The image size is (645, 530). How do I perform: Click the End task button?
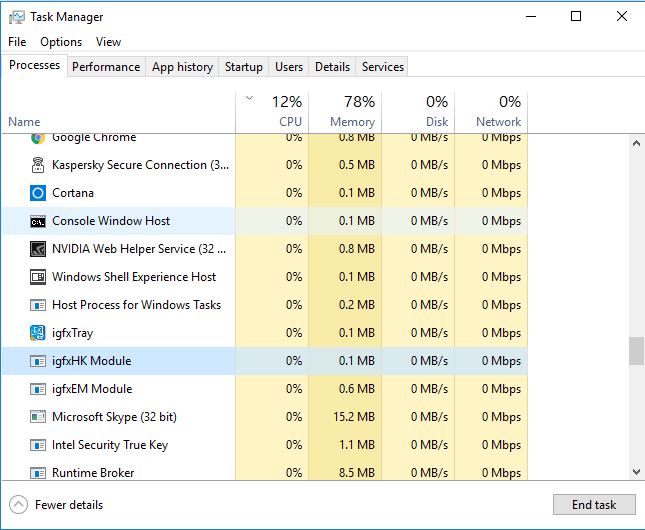tap(594, 504)
